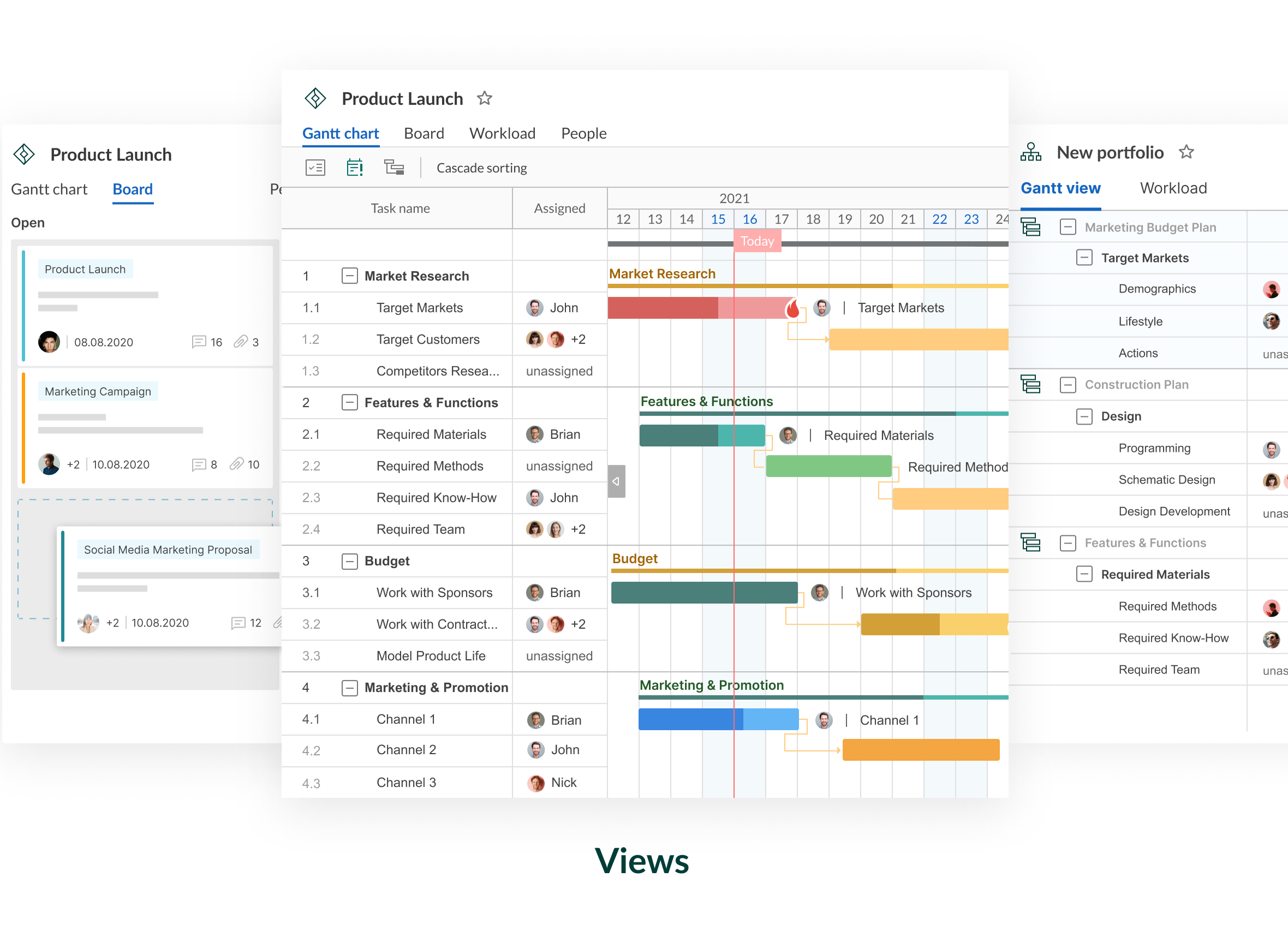The height and width of the screenshot is (943, 1288).
Task: Collapse the Budget task group
Action: pyautogui.click(x=349, y=561)
